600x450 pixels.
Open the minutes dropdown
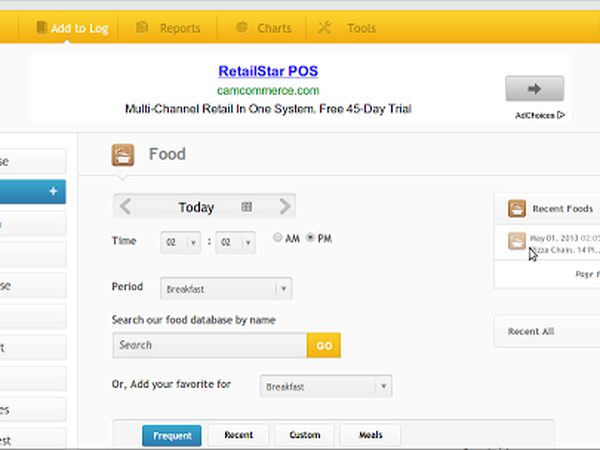coord(235,242)
